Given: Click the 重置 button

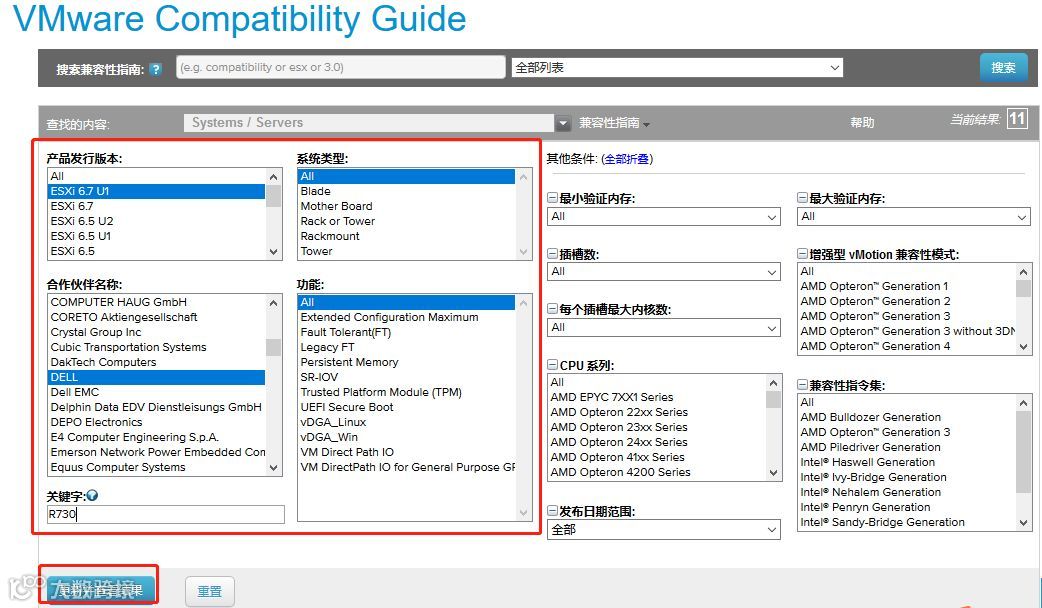Looking at the screenshot, I should (209, 591).
